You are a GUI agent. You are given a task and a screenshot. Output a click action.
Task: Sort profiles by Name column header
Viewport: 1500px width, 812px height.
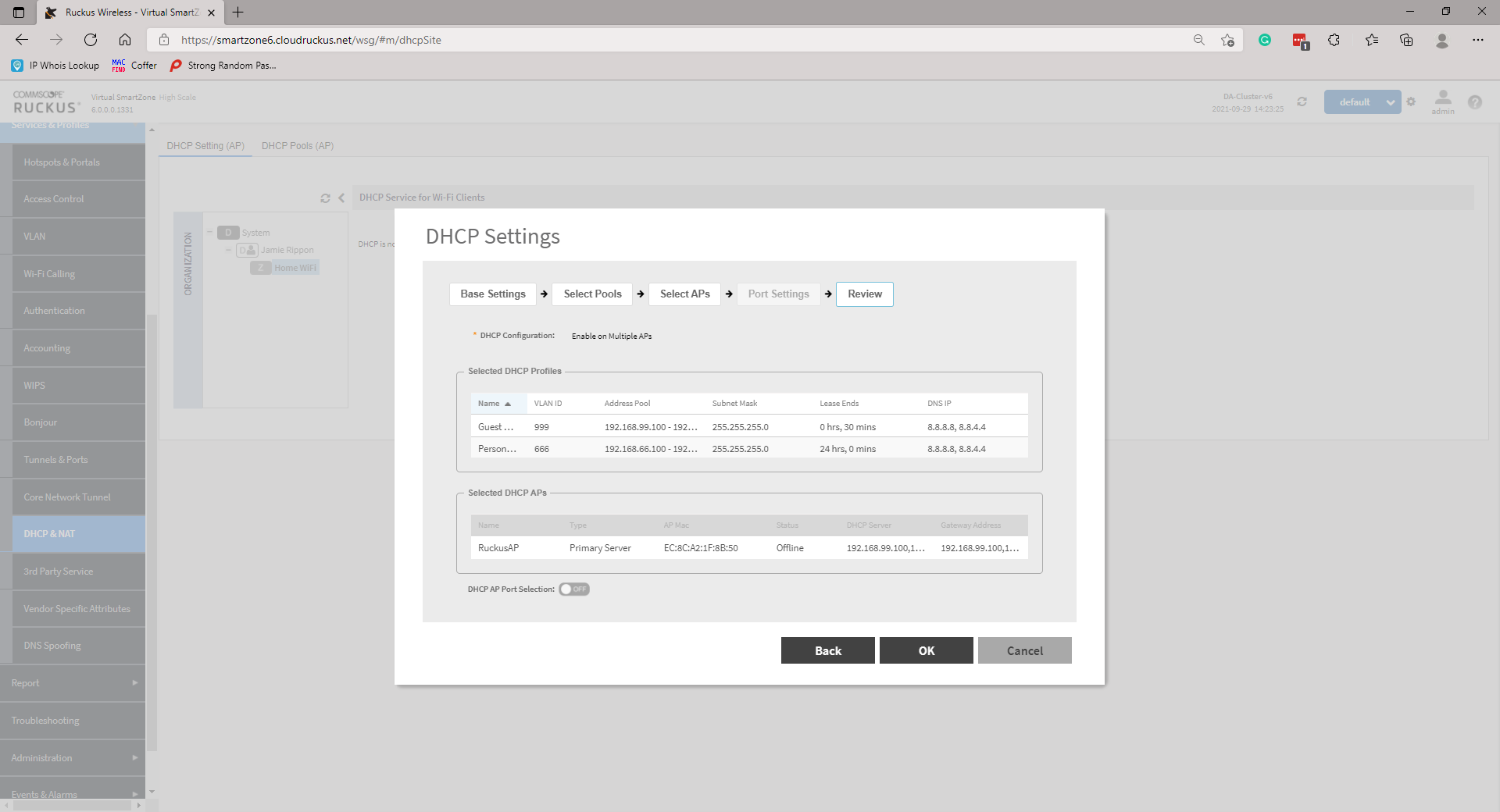click(489, 404)
